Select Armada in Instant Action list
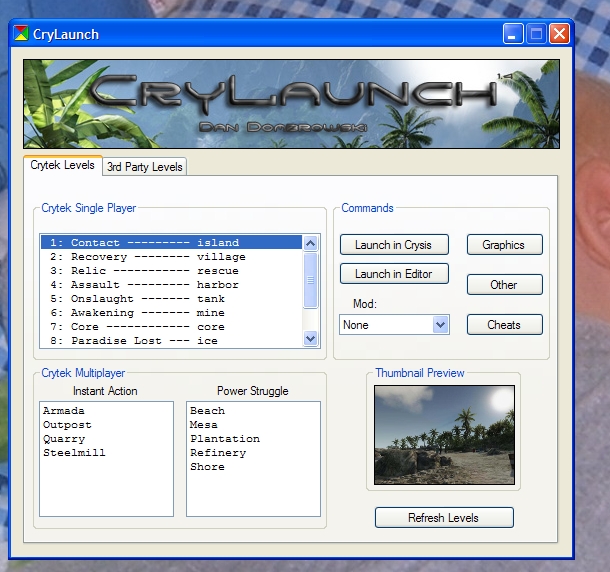Viewport: 610px width, 572px height. 64,411
